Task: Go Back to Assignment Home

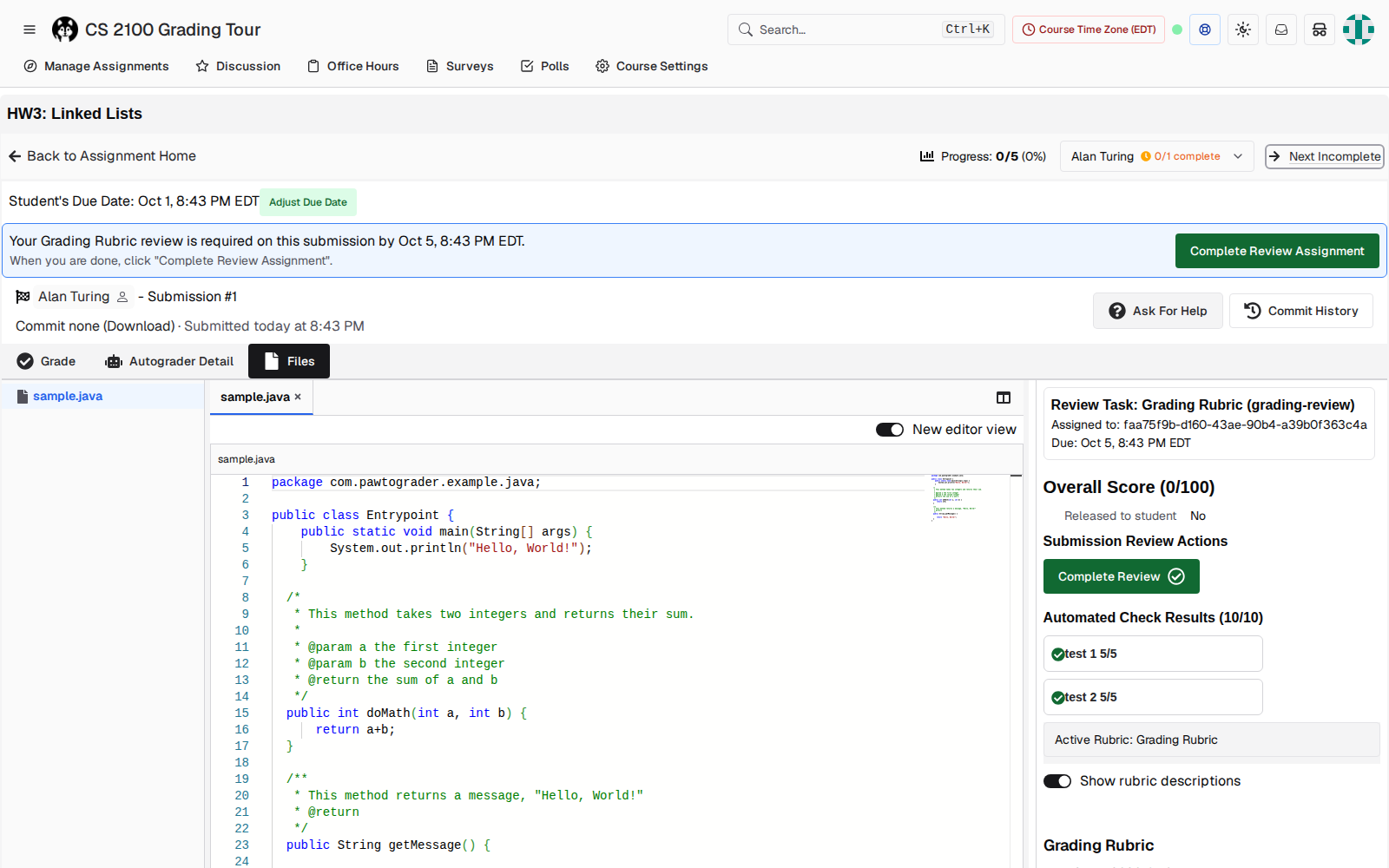Action: 102,156
